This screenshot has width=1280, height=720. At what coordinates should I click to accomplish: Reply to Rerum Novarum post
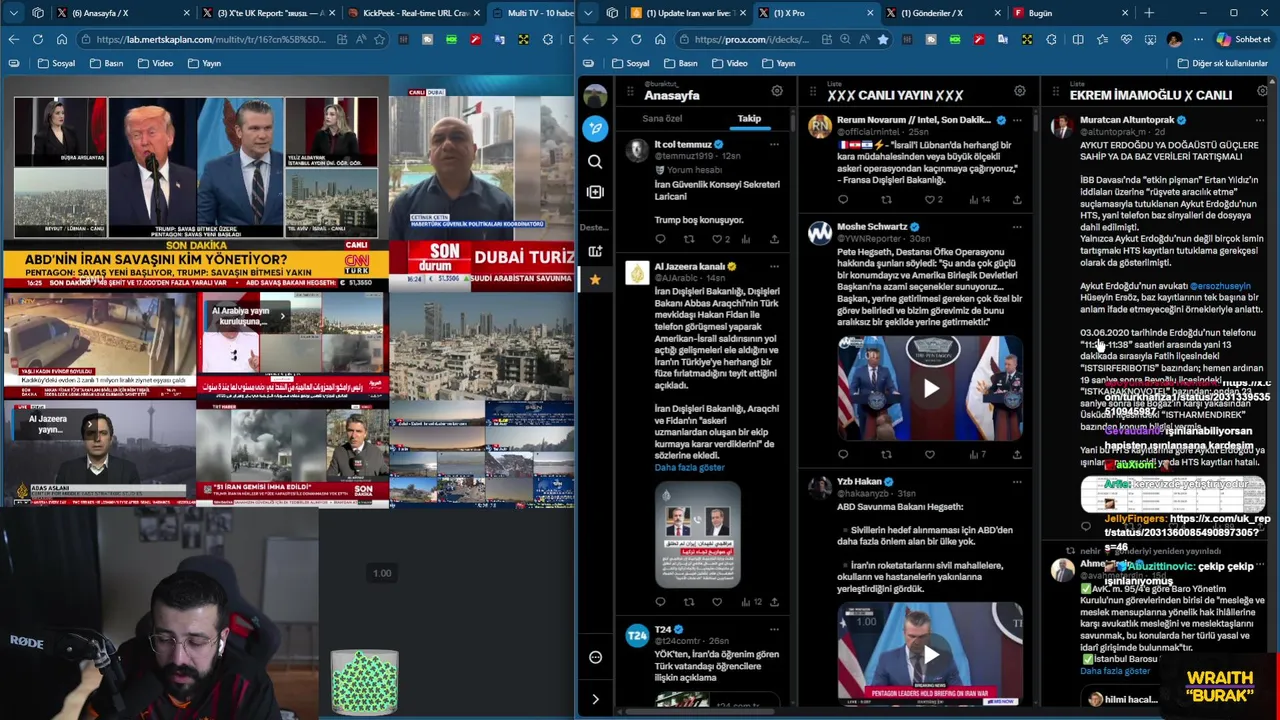(843, 199)
